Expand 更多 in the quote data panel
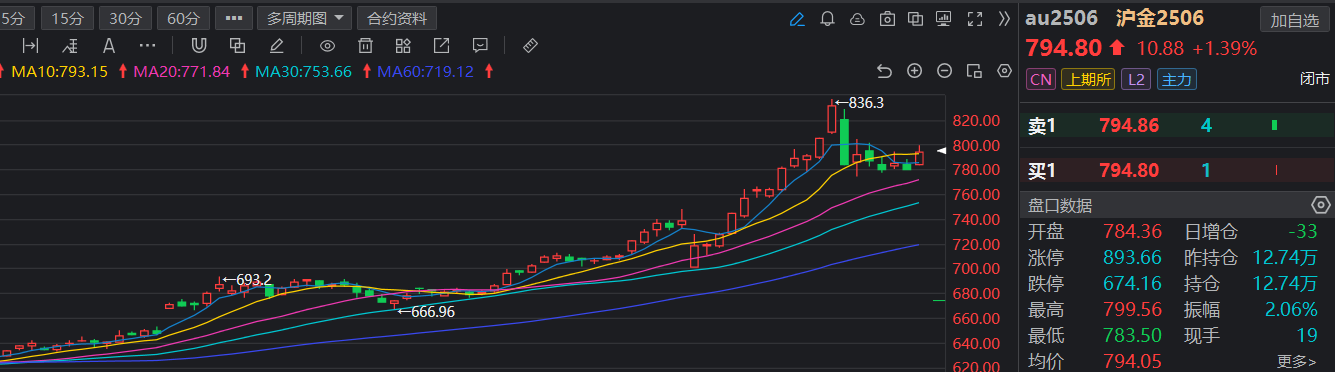The image size is (1335, 372). click(x=1296, y=361)
